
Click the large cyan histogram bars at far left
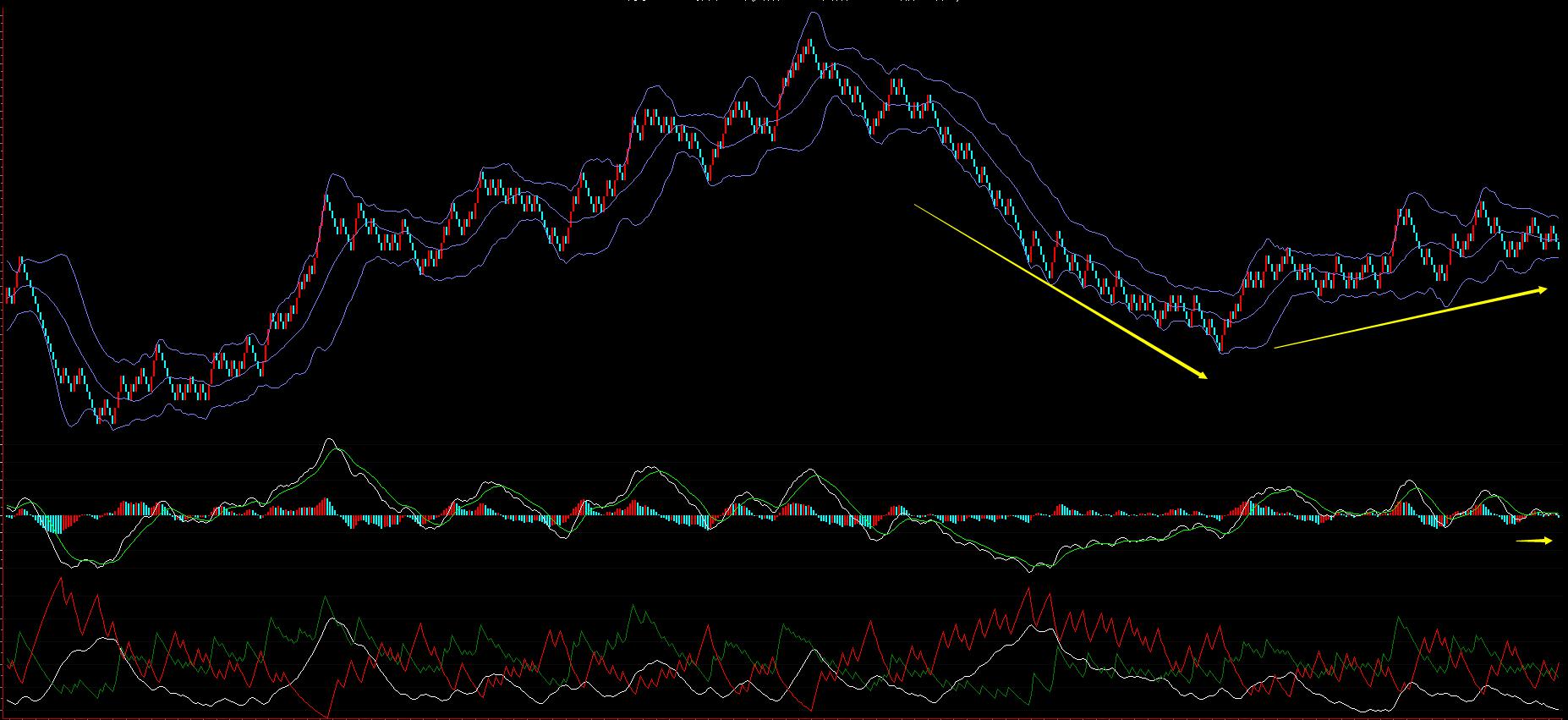pos(52,524)
